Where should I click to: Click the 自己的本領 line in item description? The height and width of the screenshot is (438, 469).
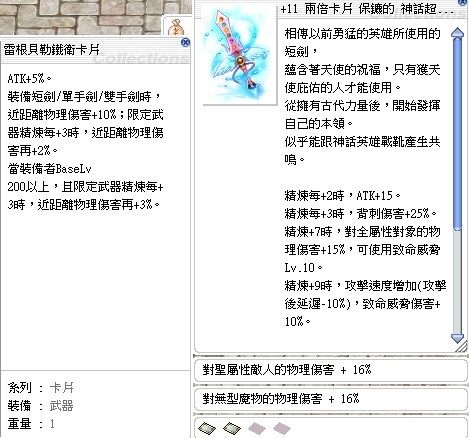[318, 123]
